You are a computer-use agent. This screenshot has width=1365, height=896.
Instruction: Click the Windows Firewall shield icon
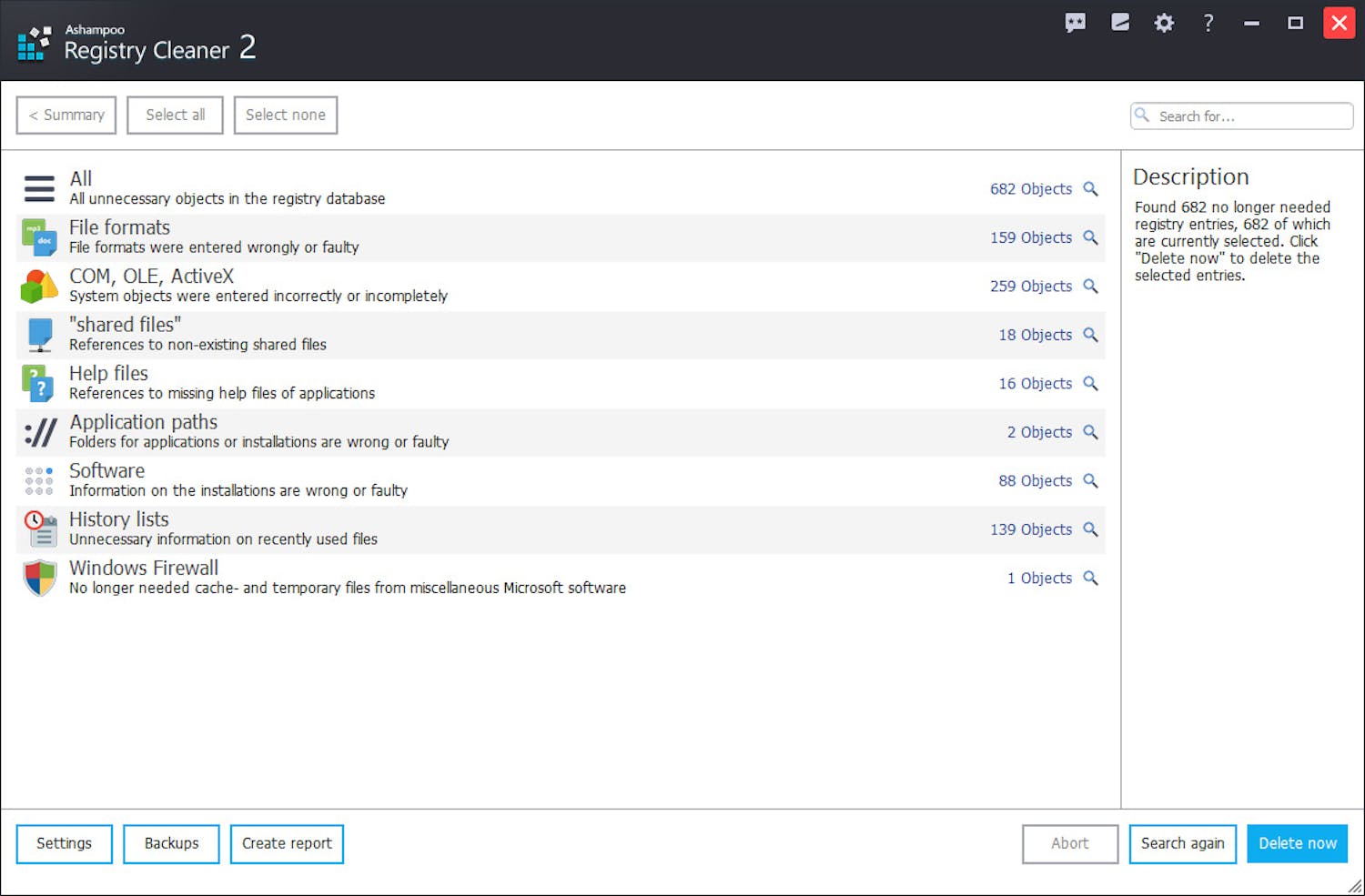coord(40,578)
